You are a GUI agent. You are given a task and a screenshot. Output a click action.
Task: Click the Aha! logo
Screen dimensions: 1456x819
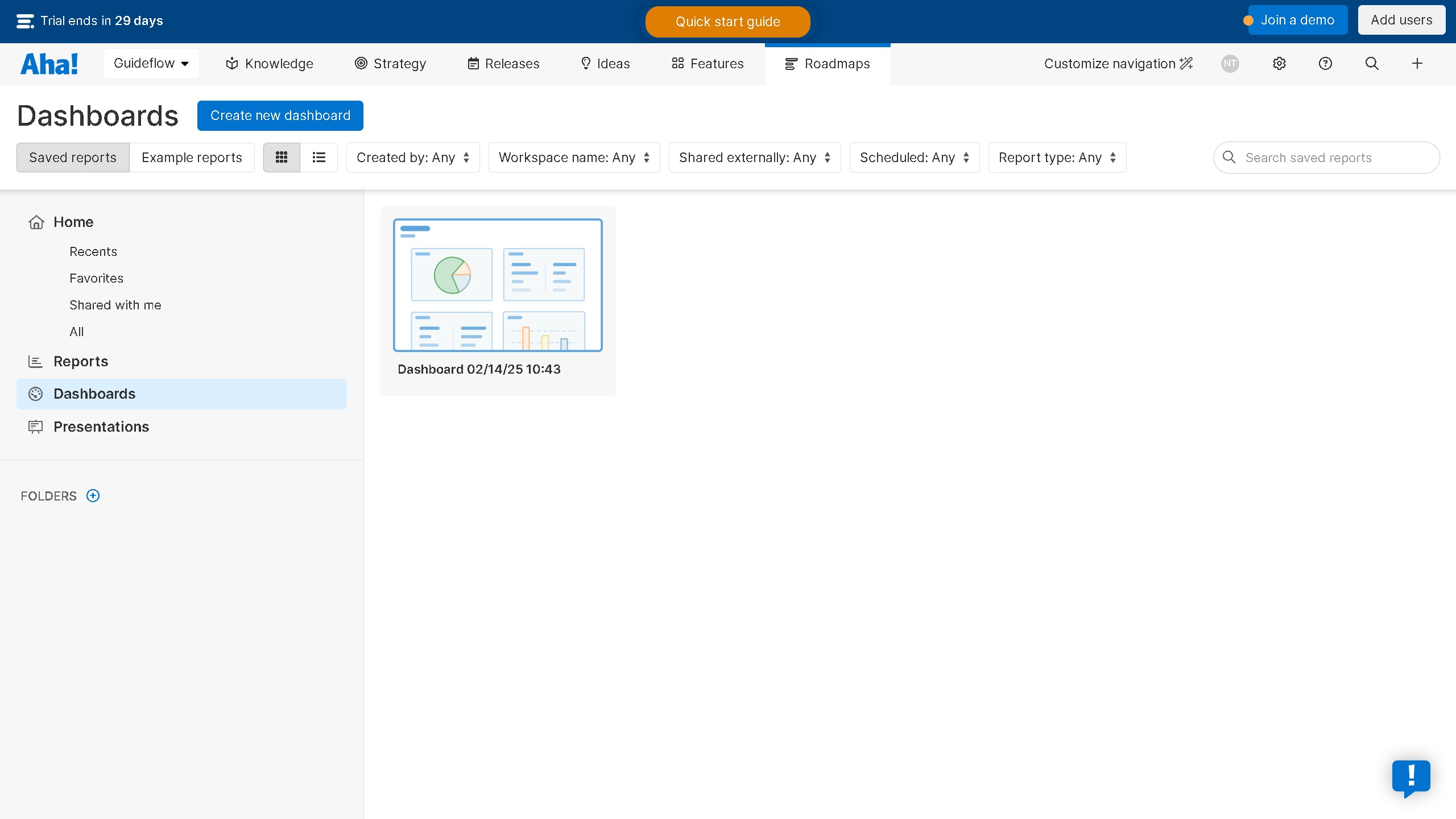[49, 64]
